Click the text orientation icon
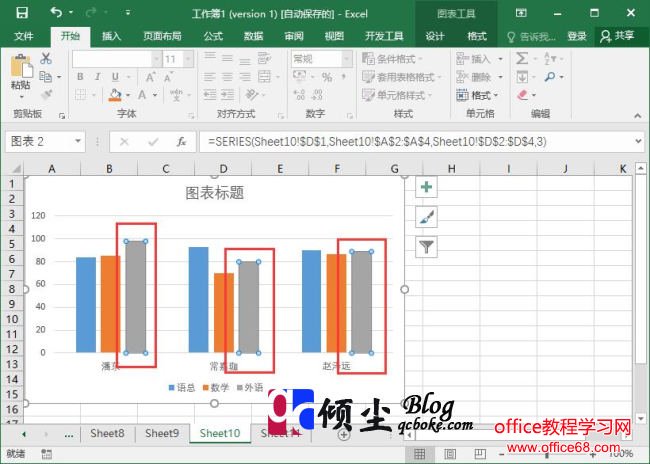This screenshot has height=464, width=650. (x=251, y=95)
